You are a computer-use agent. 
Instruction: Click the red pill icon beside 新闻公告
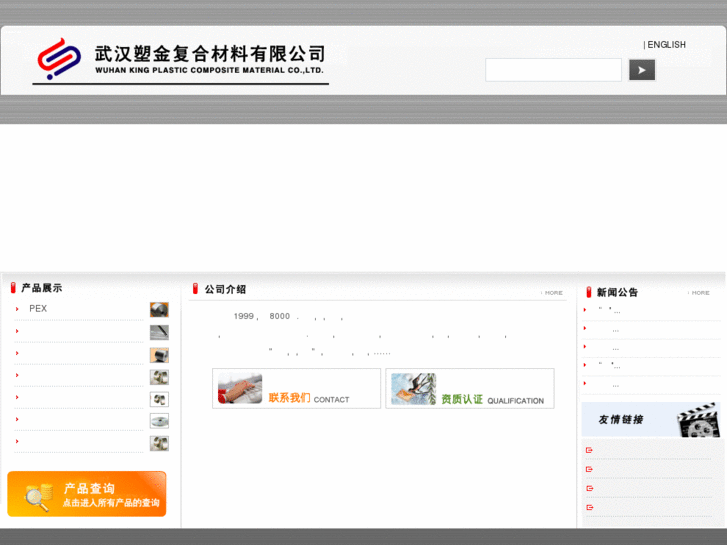click(589, 292)
